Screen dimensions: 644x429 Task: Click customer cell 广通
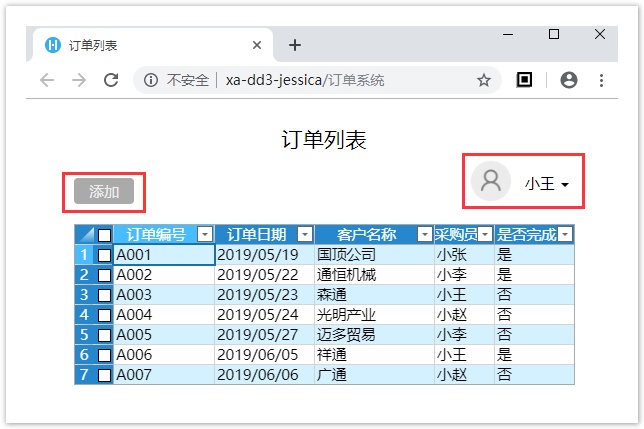coord(374,375)
